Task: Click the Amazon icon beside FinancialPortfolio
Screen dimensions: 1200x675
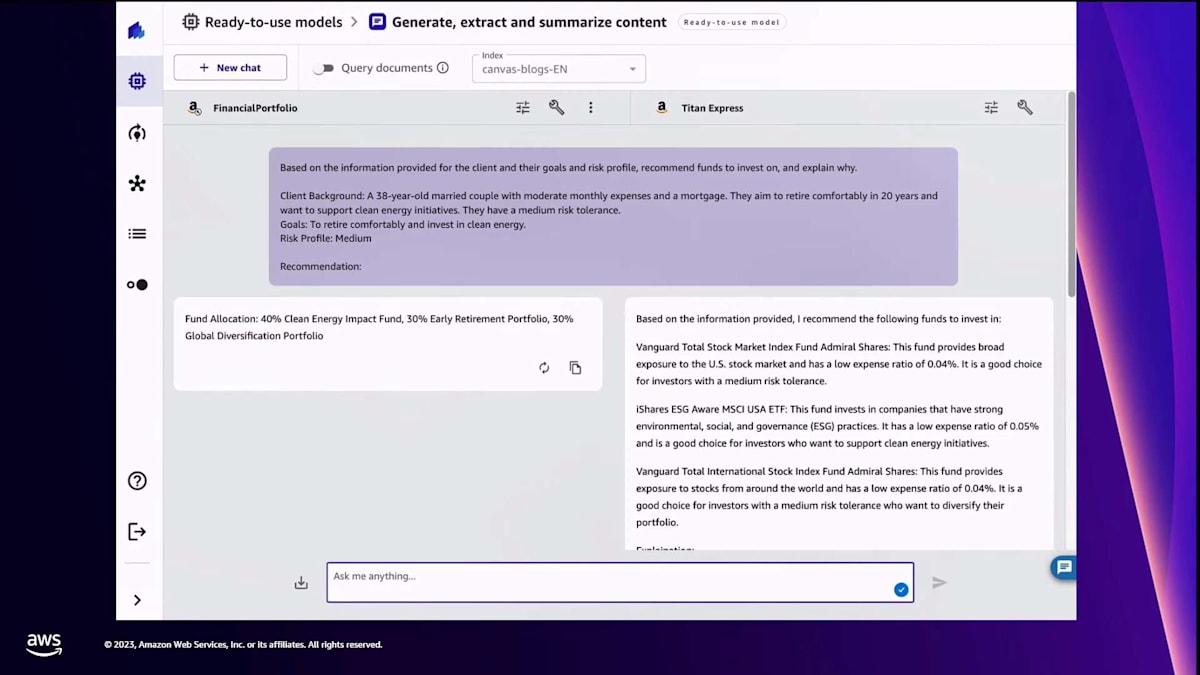Action: click(195, 108)
